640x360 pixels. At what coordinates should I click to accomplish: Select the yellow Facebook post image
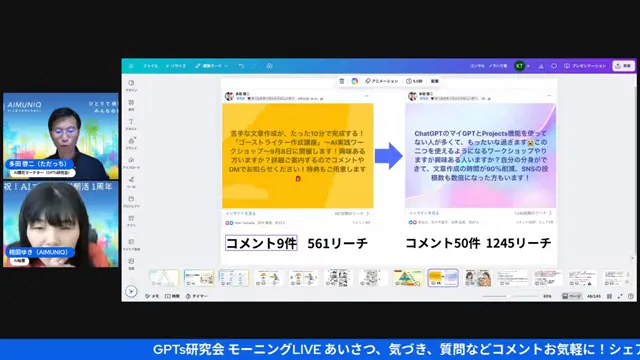click(x=298, y=155)
